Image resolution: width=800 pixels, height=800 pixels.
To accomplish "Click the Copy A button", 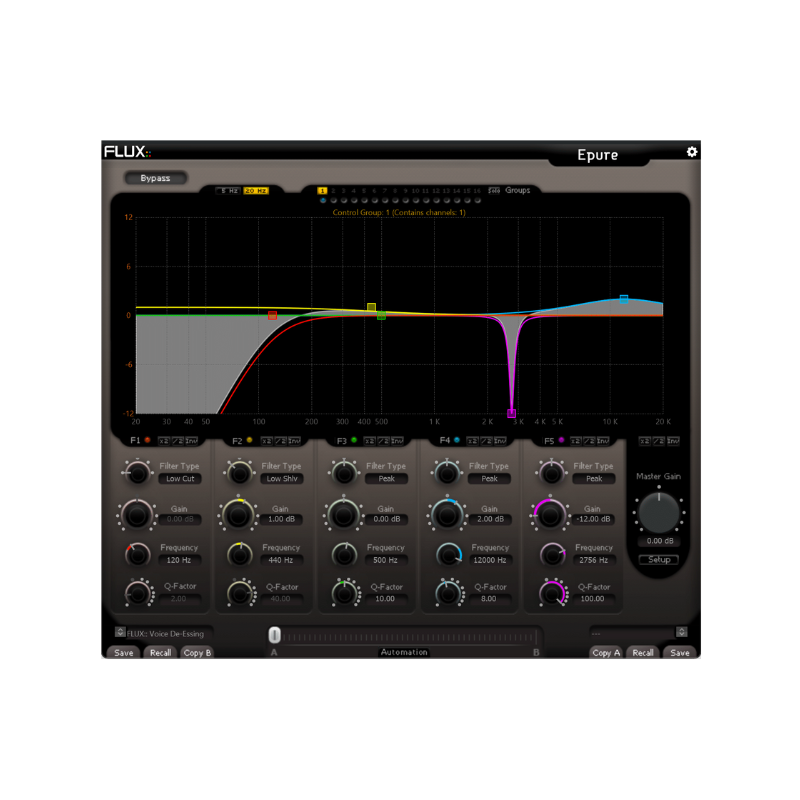I will (606, 653).
